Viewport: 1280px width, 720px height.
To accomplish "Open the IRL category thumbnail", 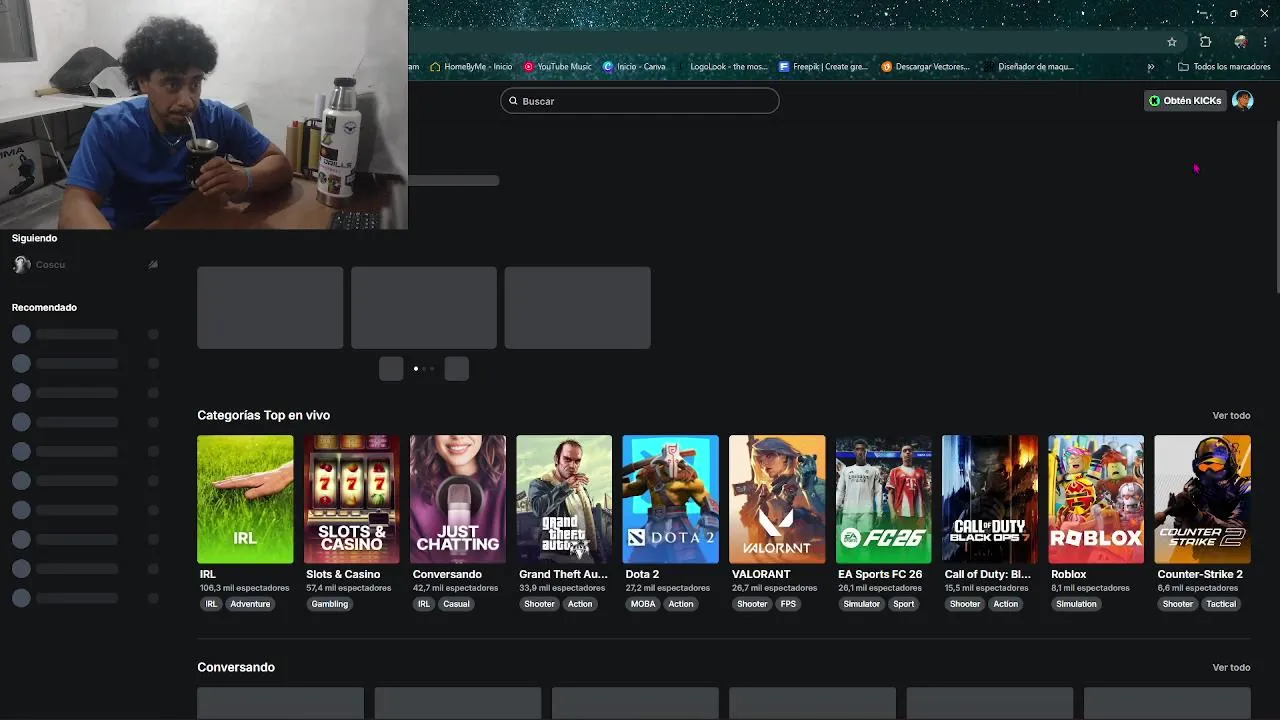I will (245, 499).
